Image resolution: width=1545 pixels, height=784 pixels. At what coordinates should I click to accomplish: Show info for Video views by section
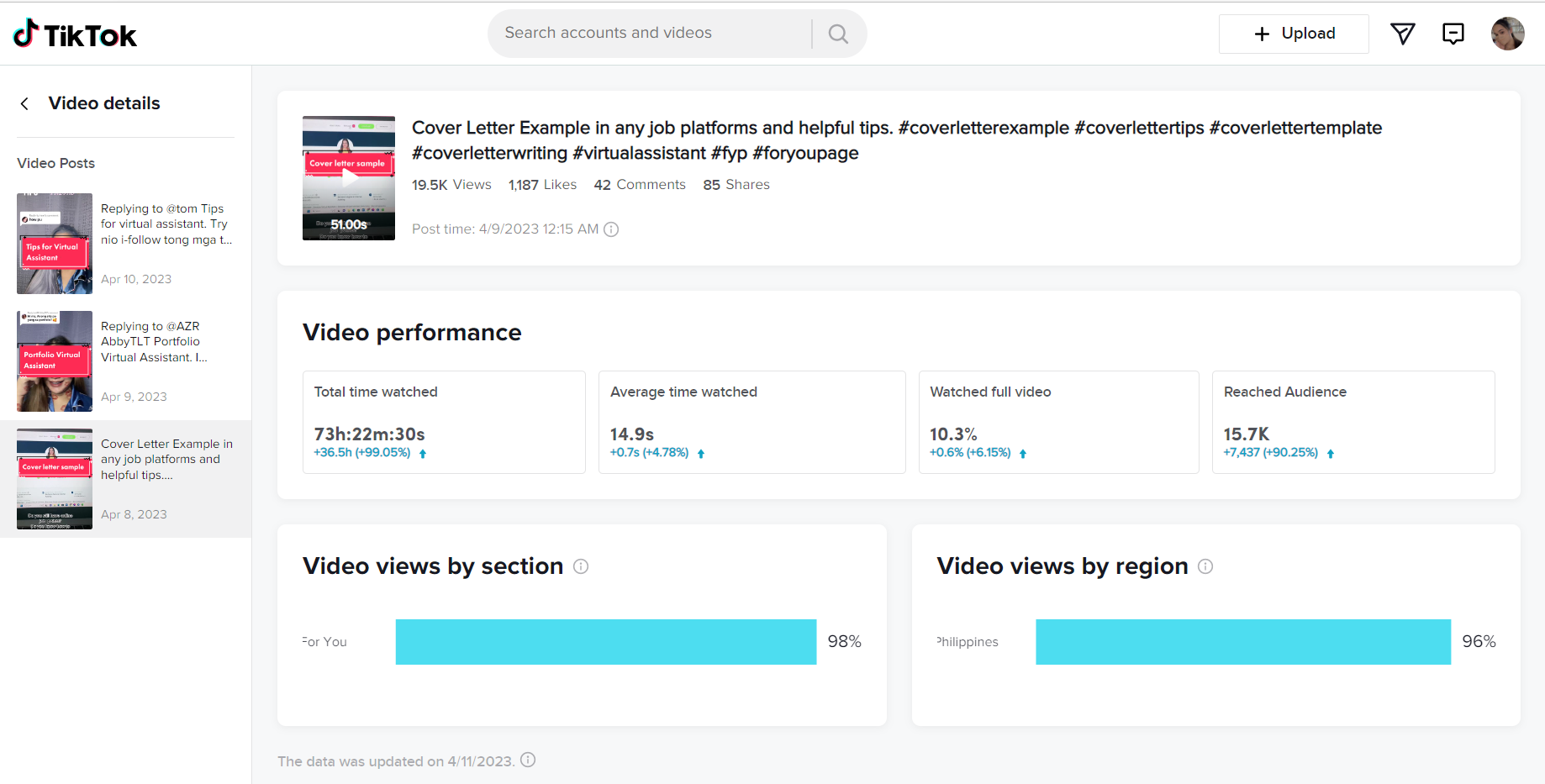(x=581, y=566)
